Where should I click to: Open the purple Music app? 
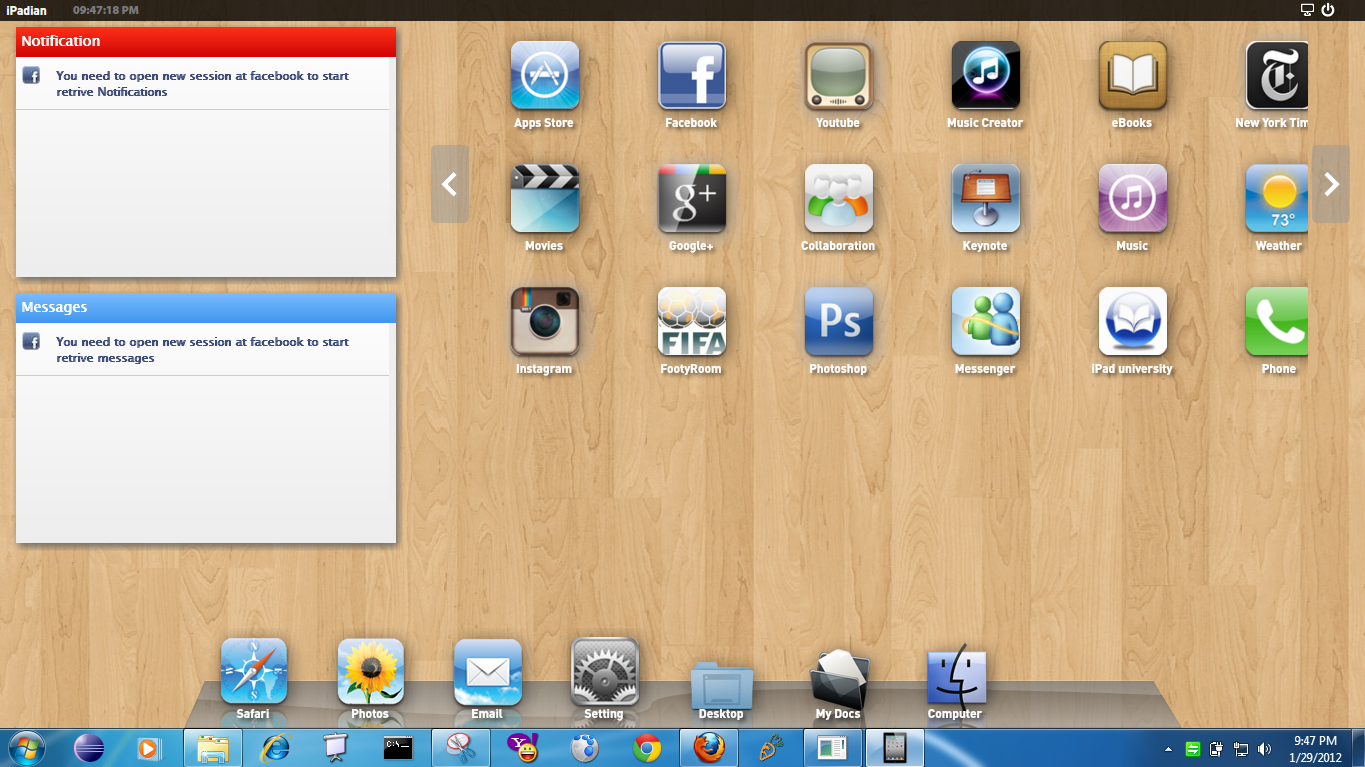click(1133, 198)
